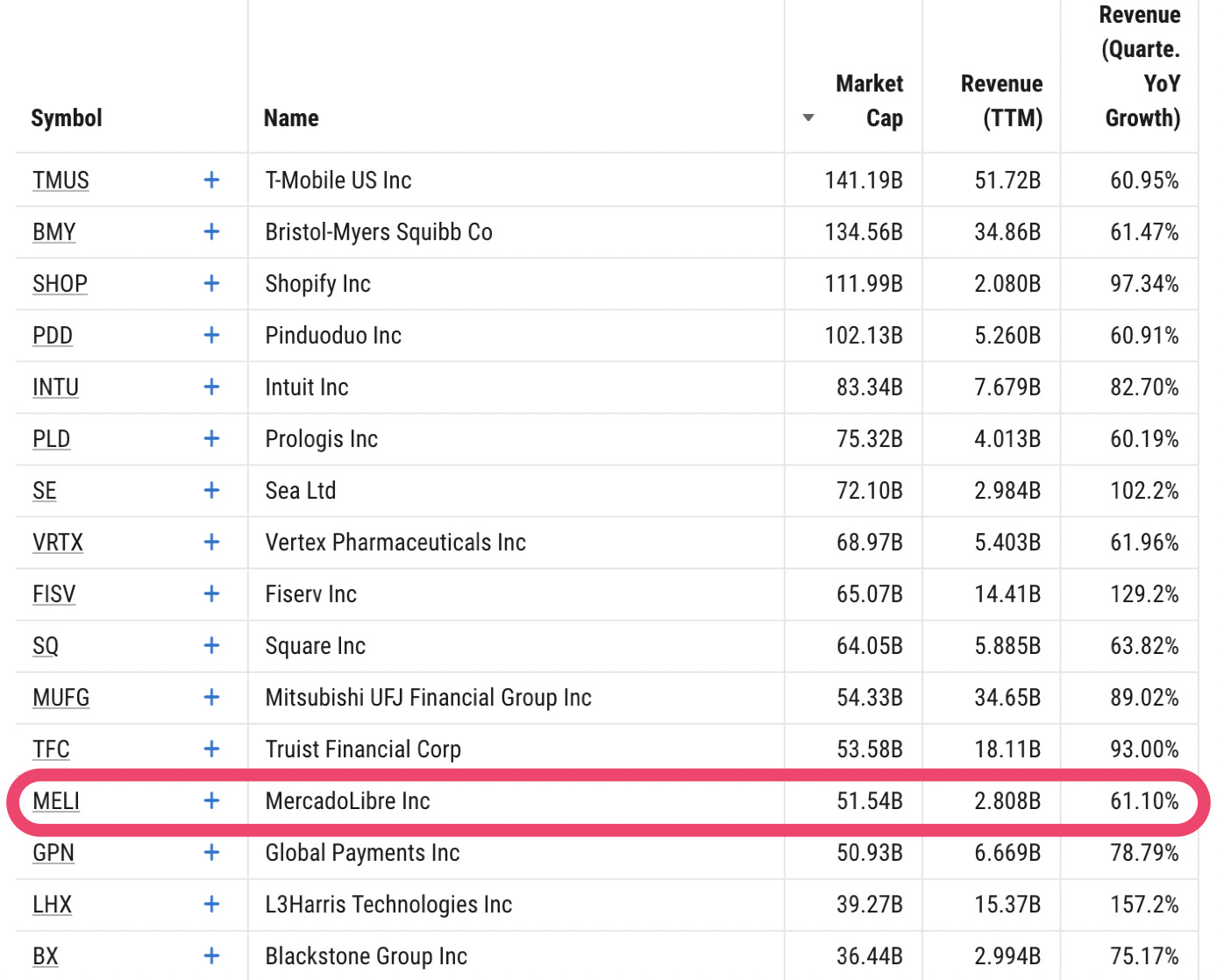Viewport: 1224px width, 980px height.
Task: Click the 129.2% growth value
Action: tap(1144, 594)
